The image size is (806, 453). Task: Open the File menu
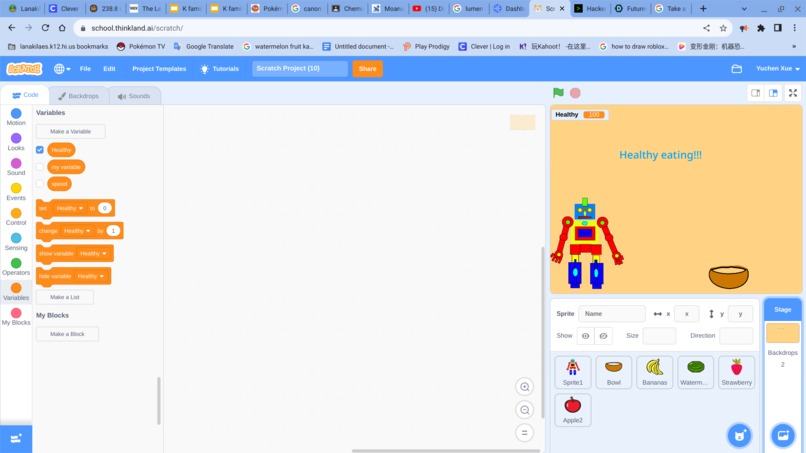[x=85, y=68]
